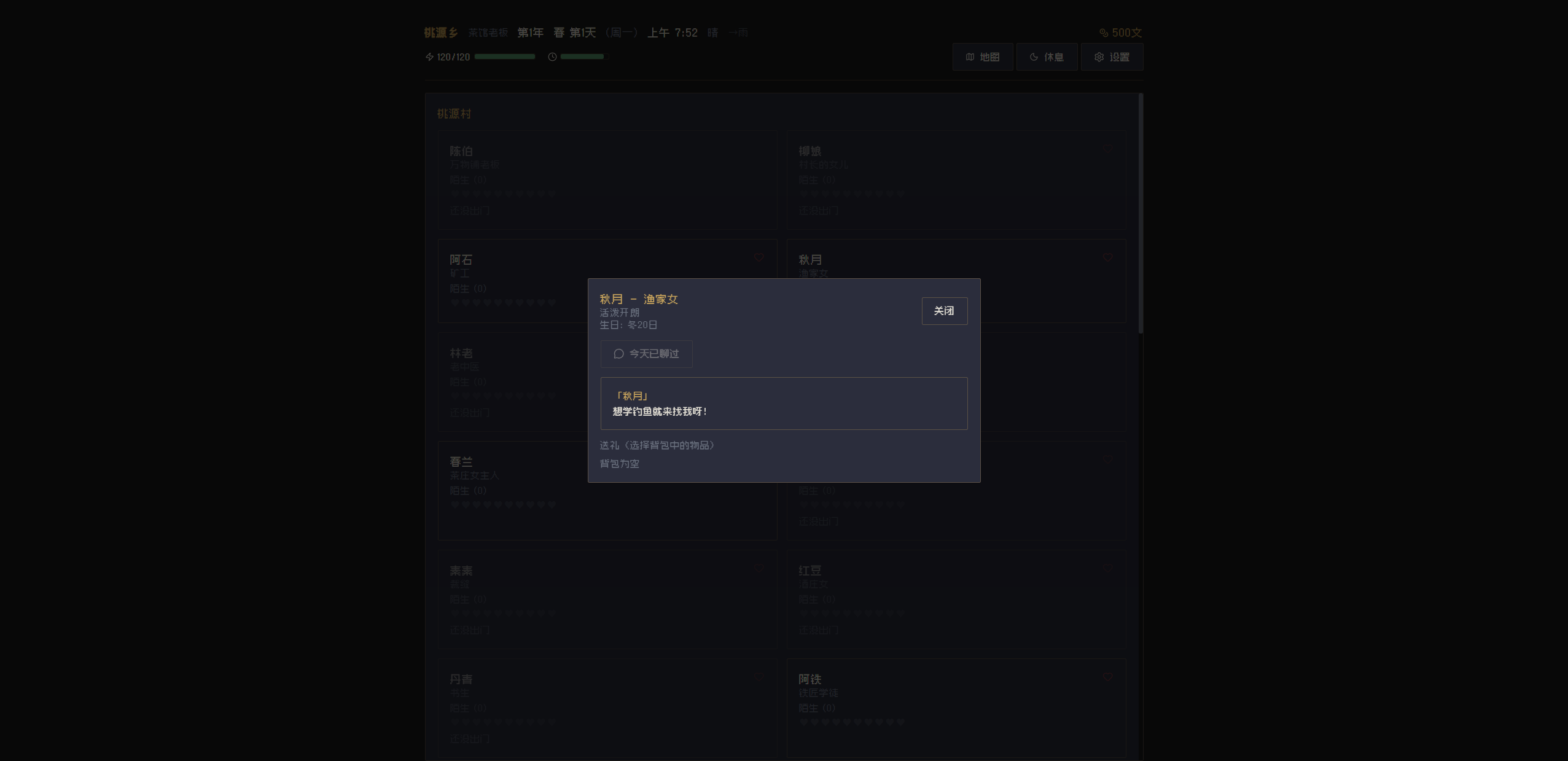1568x761 pixels.
Task: Click the map icon on 地图
Action: [970, 57]
